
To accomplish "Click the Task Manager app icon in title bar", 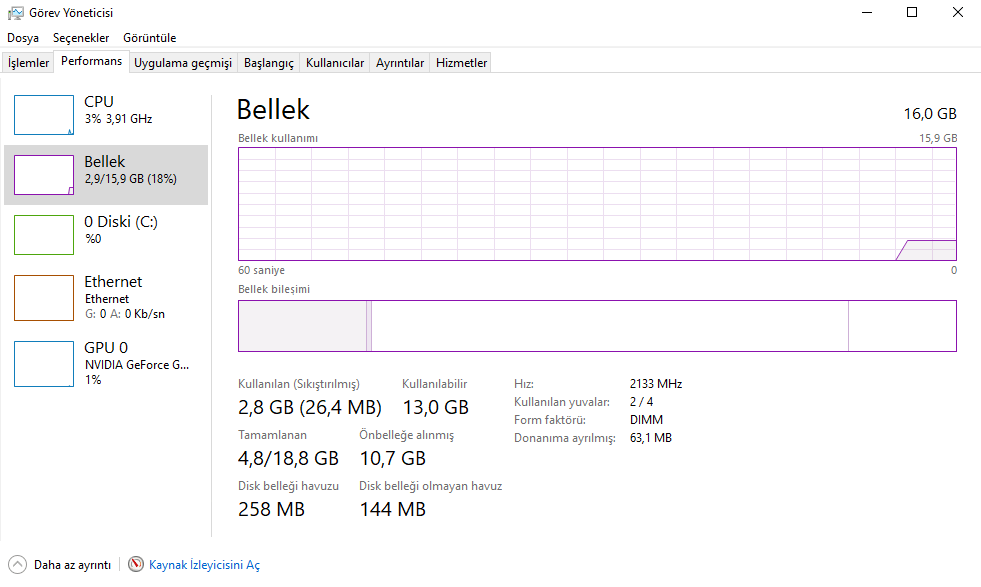I will (x=16, y=13).
